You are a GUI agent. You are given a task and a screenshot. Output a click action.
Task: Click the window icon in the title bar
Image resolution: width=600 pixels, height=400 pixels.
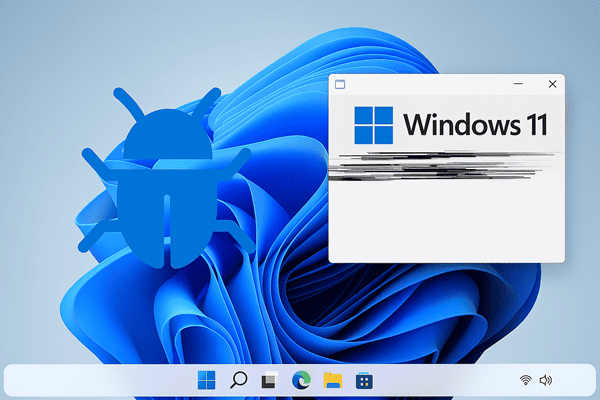[x=340, y=84]
